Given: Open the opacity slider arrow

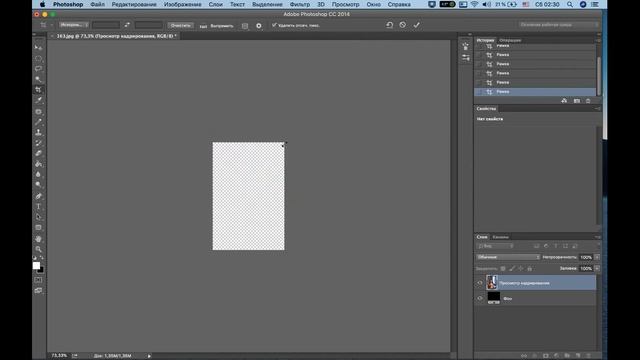Looking at the screenshot, I should click(x=597, y=257).
